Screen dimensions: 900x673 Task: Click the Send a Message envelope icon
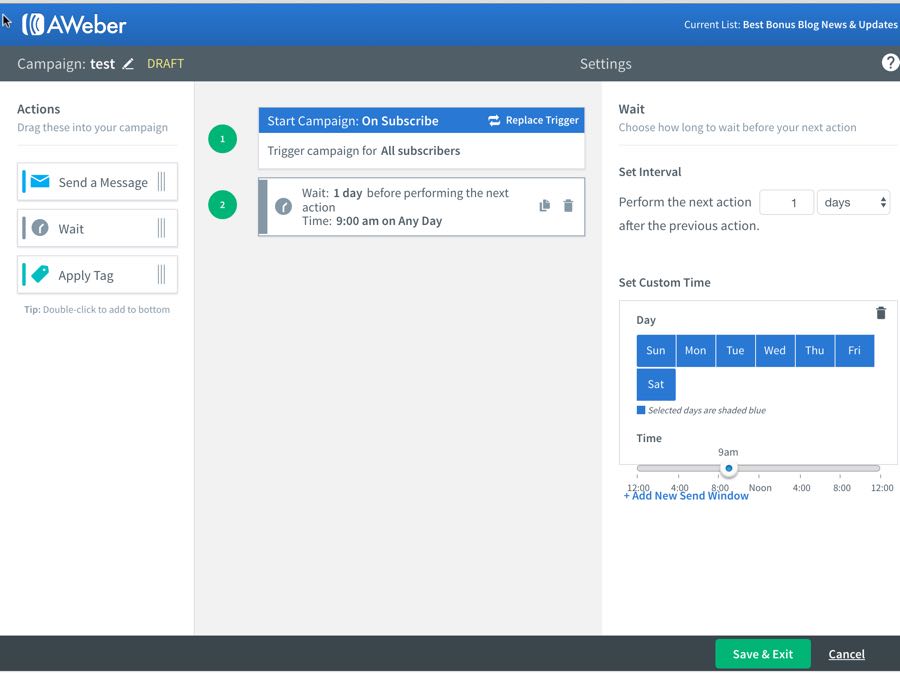(x=40, y=182)
